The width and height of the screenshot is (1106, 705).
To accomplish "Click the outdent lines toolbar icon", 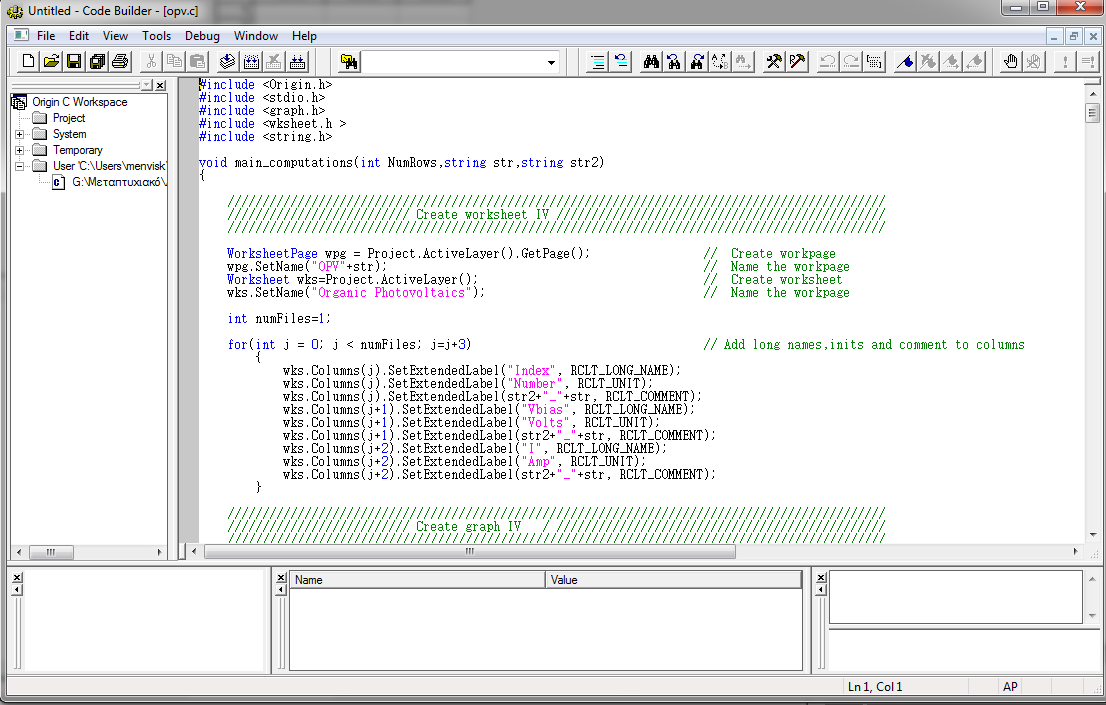I will [x=621, y=61].
